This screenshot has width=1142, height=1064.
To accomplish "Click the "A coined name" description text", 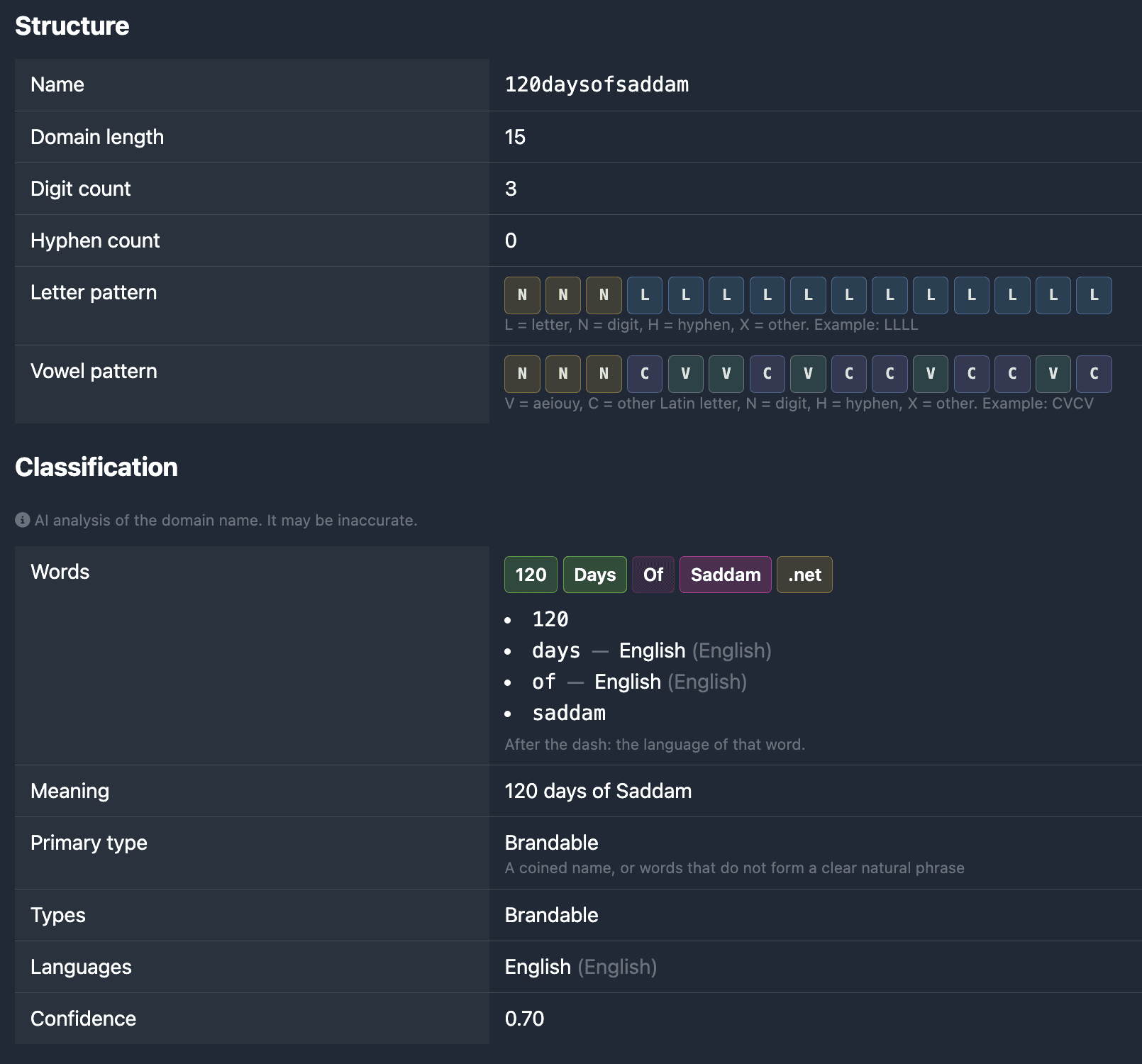I will tap(735, 868).
